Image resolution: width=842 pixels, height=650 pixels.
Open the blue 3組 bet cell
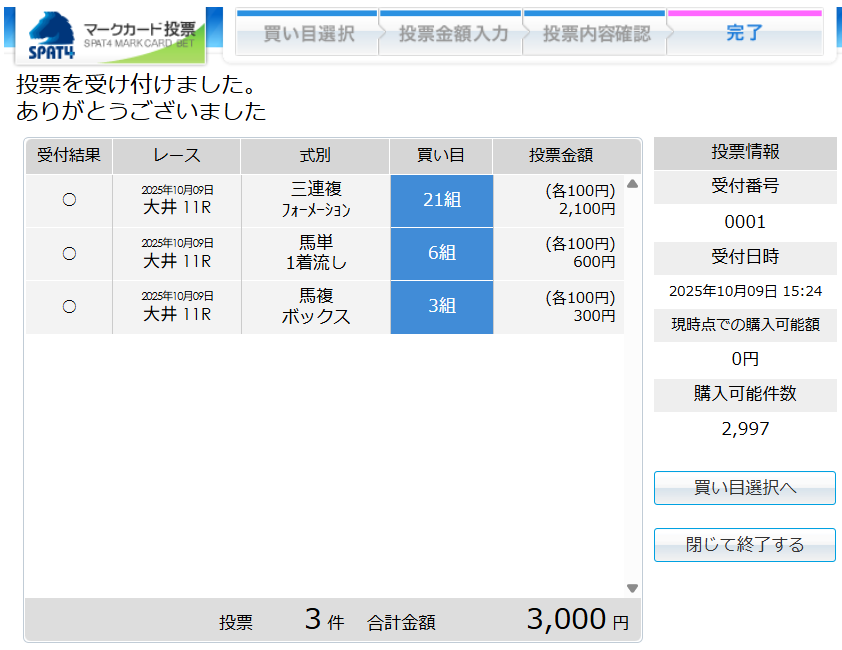pos(441,306)
